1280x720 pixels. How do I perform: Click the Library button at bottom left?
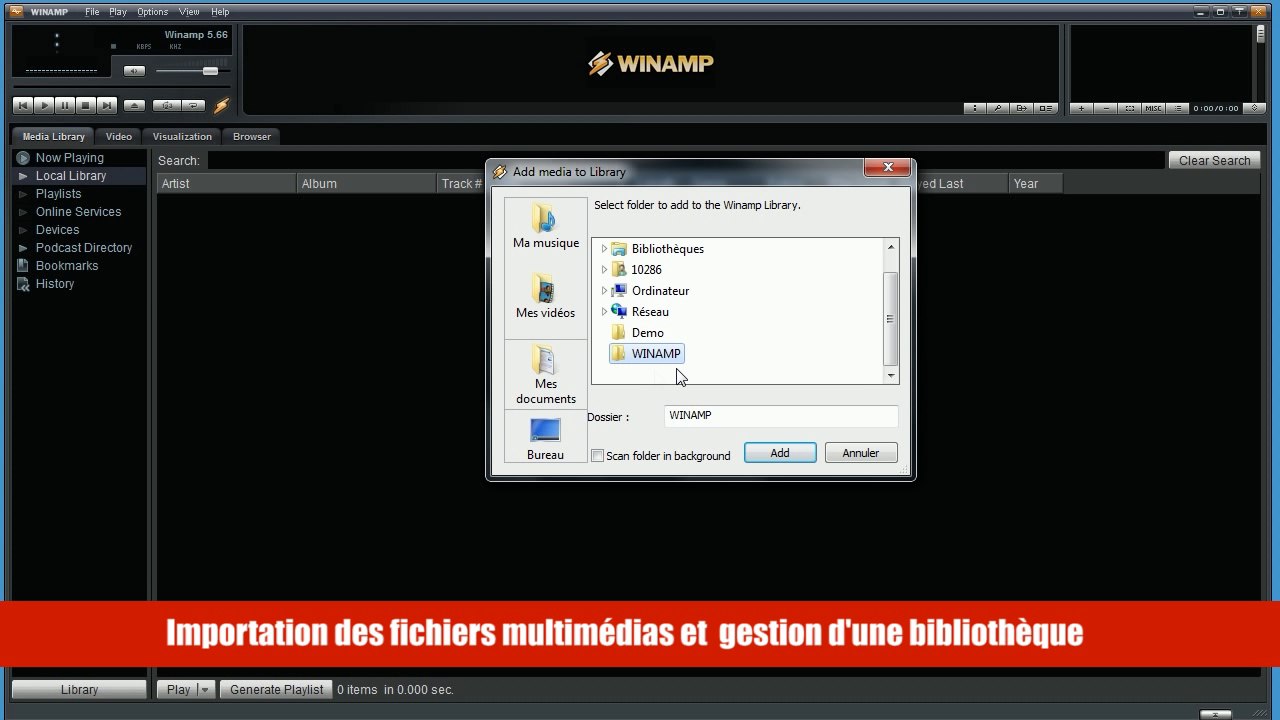[79, 690]
